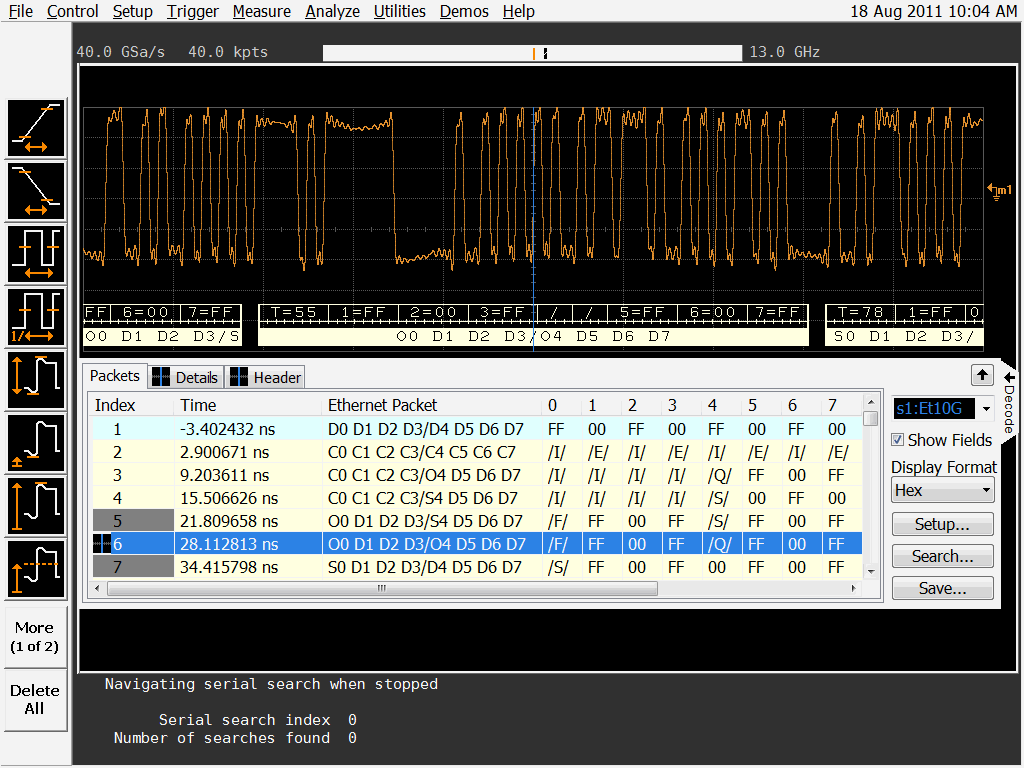Select the rise time measurement icon
The image size is (1024, 768).
click(36, 128)
